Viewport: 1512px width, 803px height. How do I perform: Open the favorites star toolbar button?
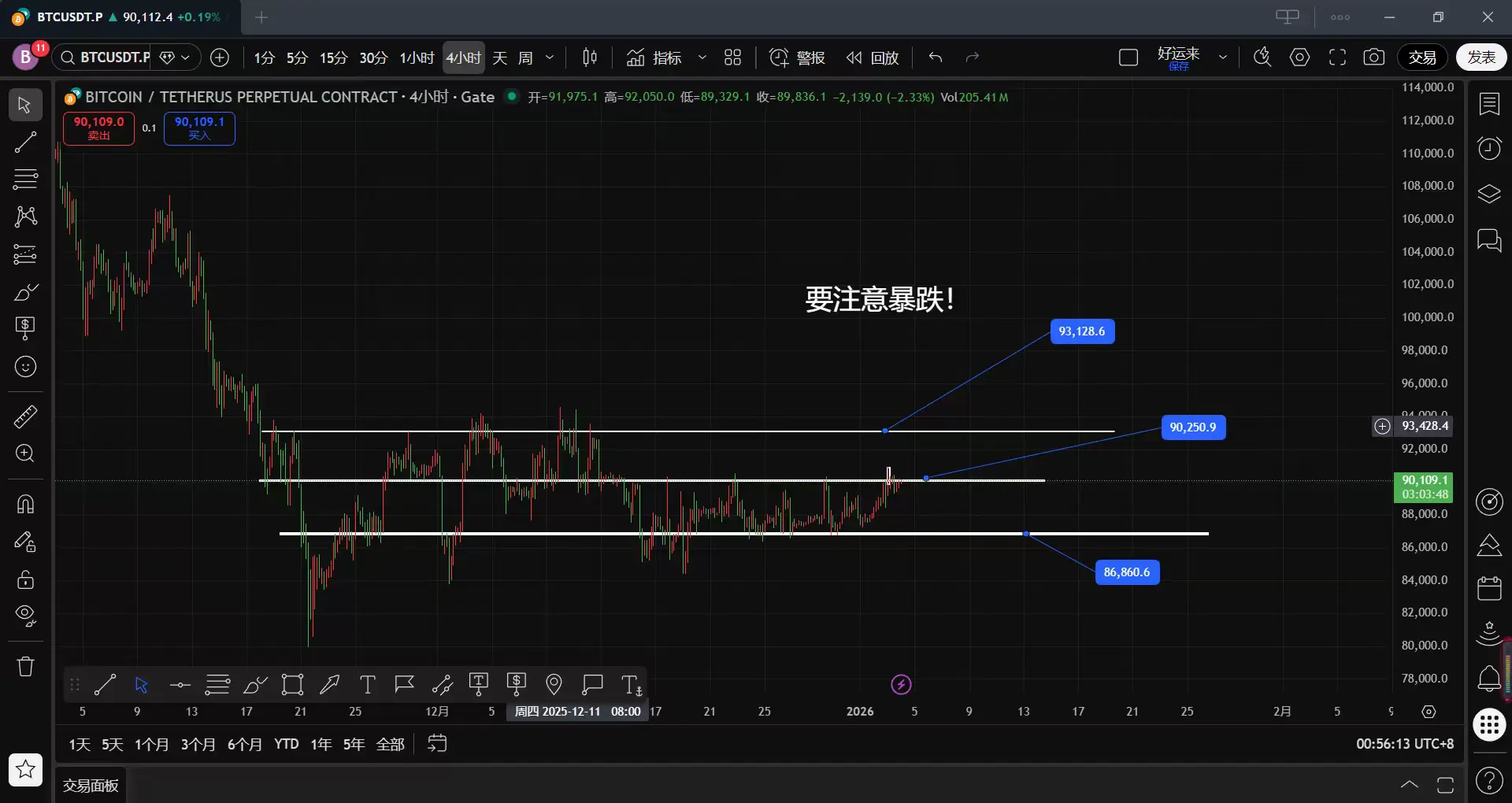coord(25,769)
